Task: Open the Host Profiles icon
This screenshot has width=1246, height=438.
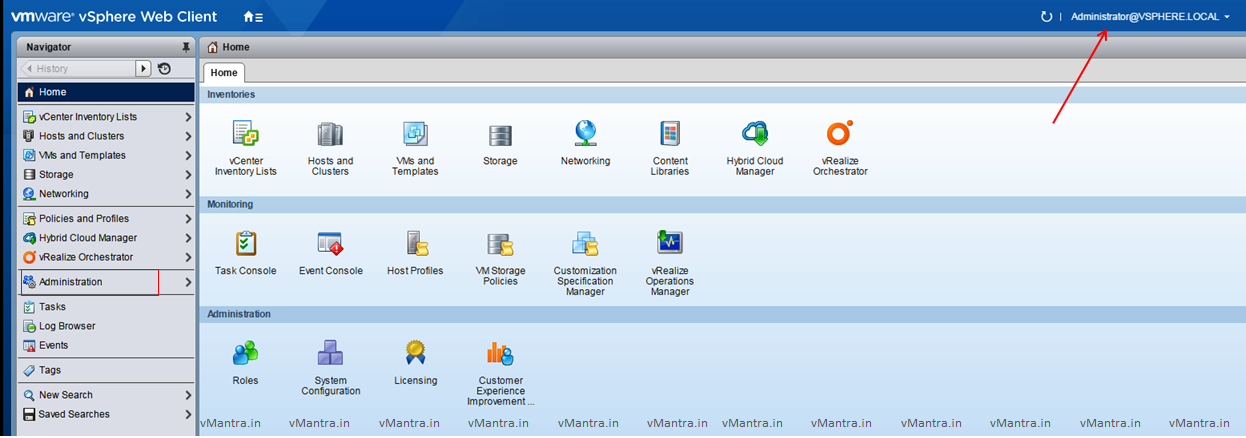Action: (416, 243)
